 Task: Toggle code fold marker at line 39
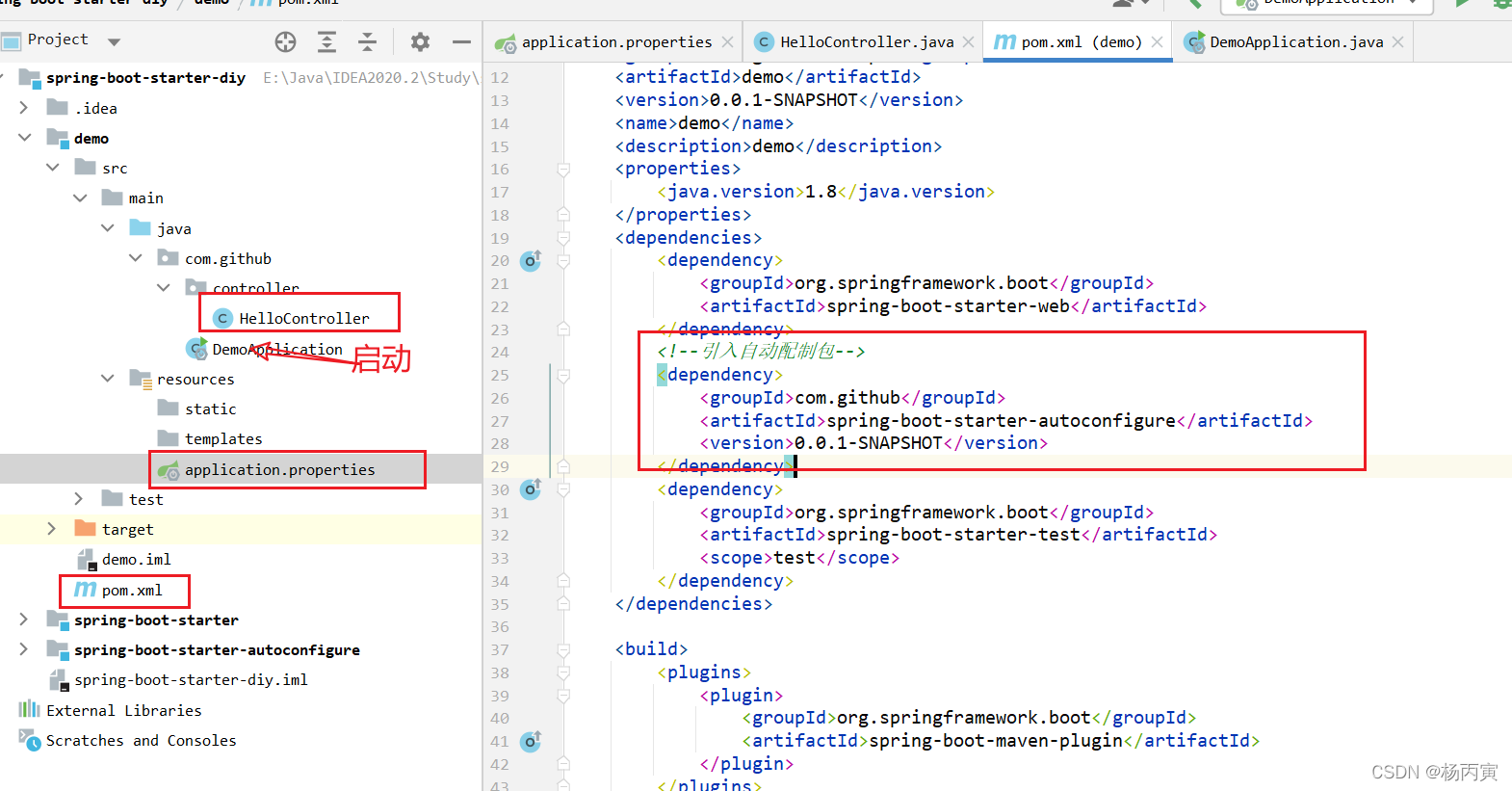(x=563, y=696)
